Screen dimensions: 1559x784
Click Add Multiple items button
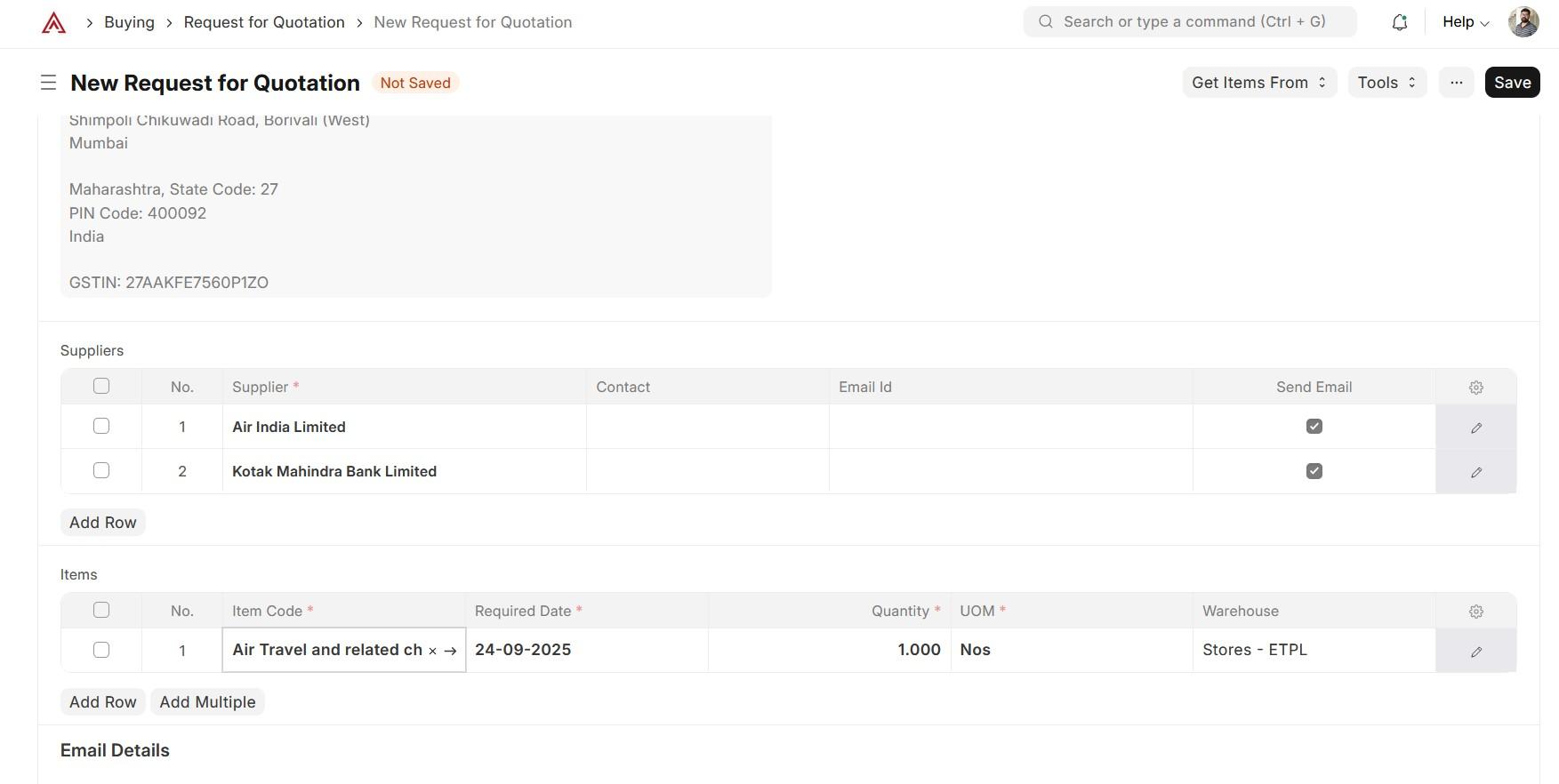point(207,702)
